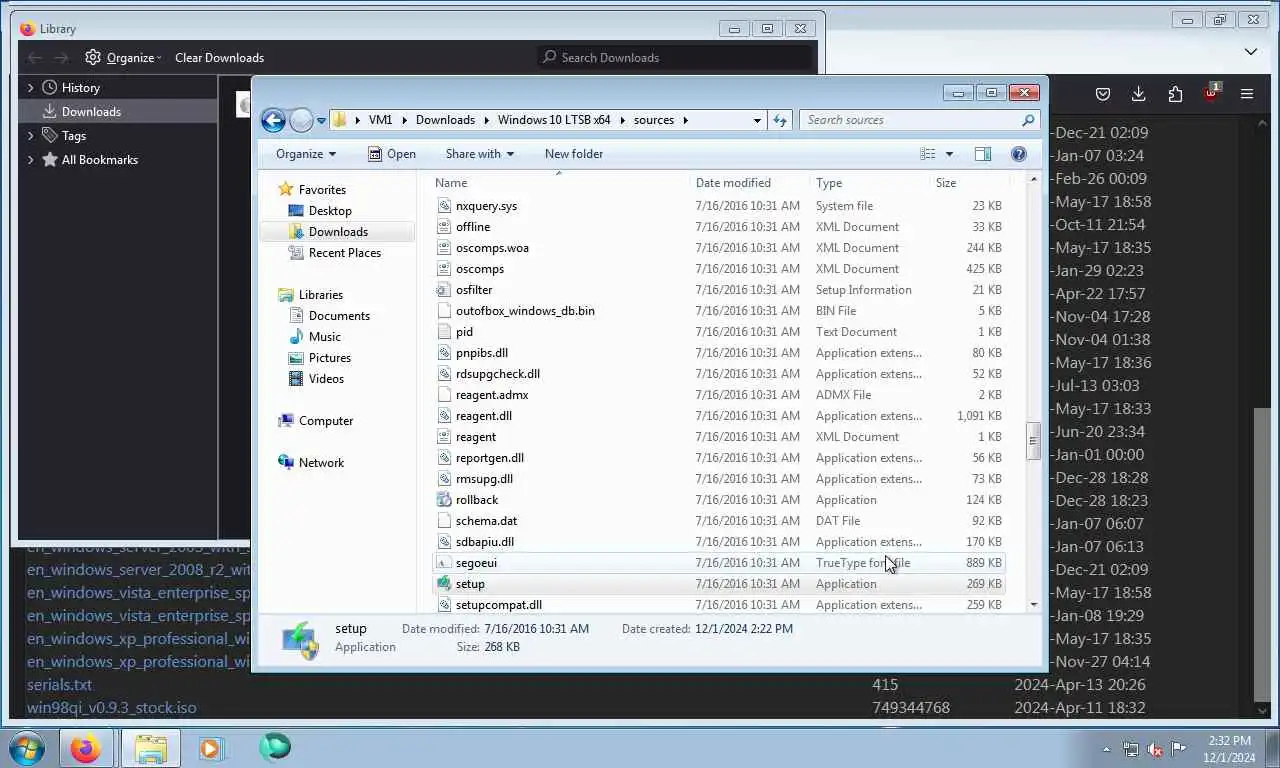Screen dimensions: 1280x768
Task: Click the Firefox tab list chevron
Action: tap(1251, 51)
